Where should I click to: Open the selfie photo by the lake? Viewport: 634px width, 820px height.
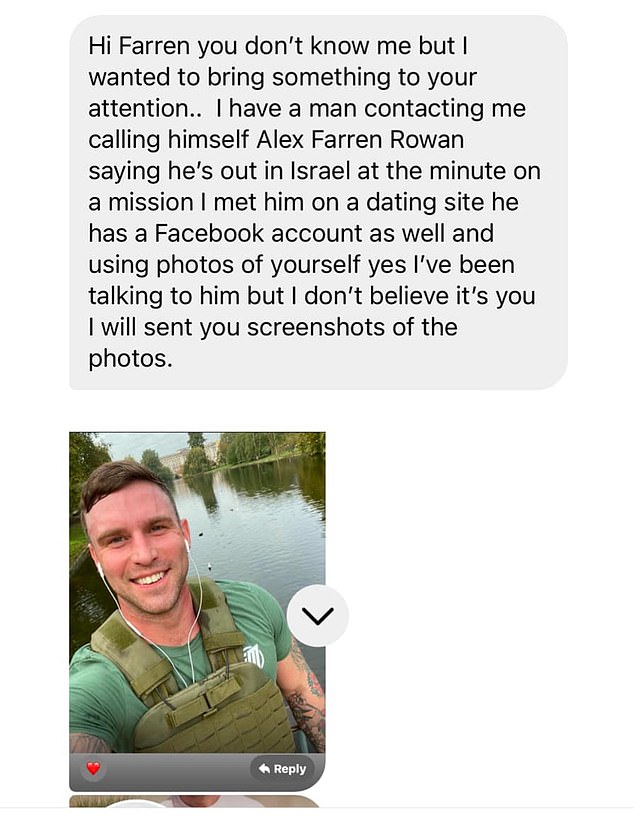[x=197, y=592]
